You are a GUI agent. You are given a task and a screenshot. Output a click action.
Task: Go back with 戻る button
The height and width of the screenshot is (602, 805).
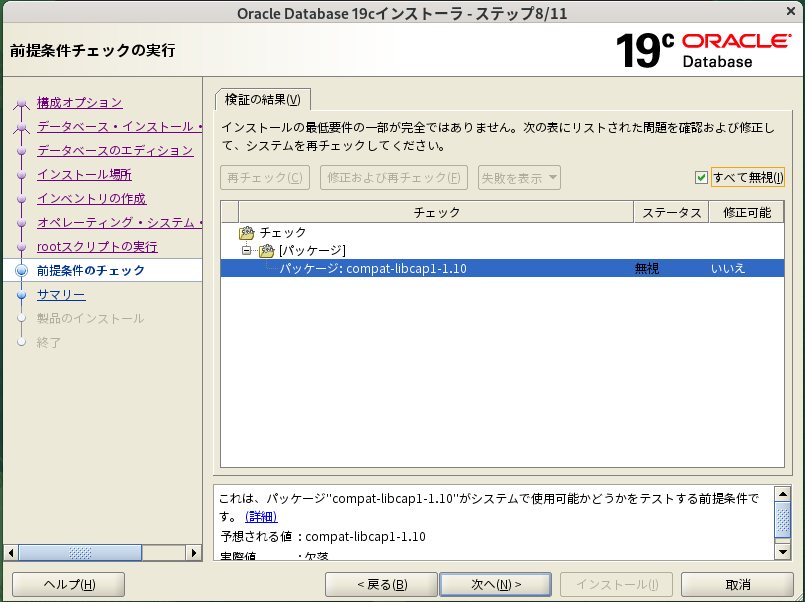tap(381, 585)
